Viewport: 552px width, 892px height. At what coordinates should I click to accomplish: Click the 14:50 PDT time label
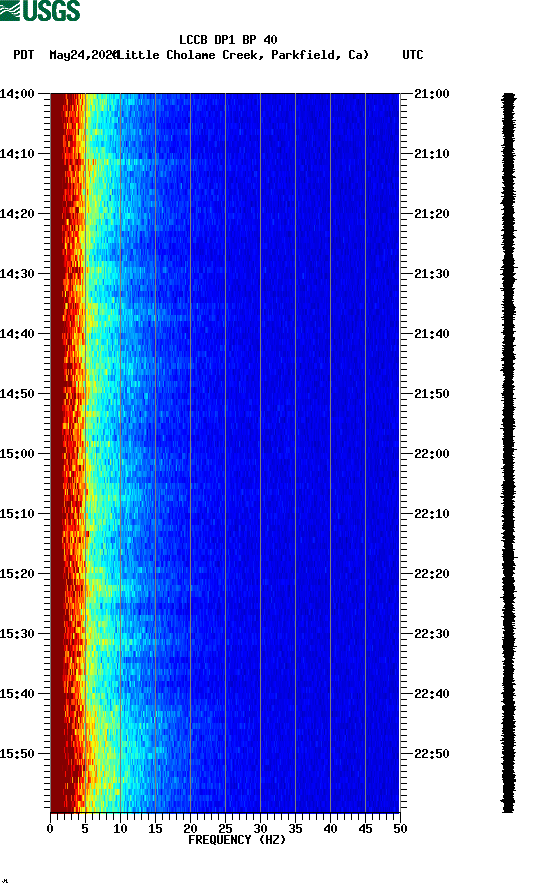pyautogui.click(x=18, y=394)
